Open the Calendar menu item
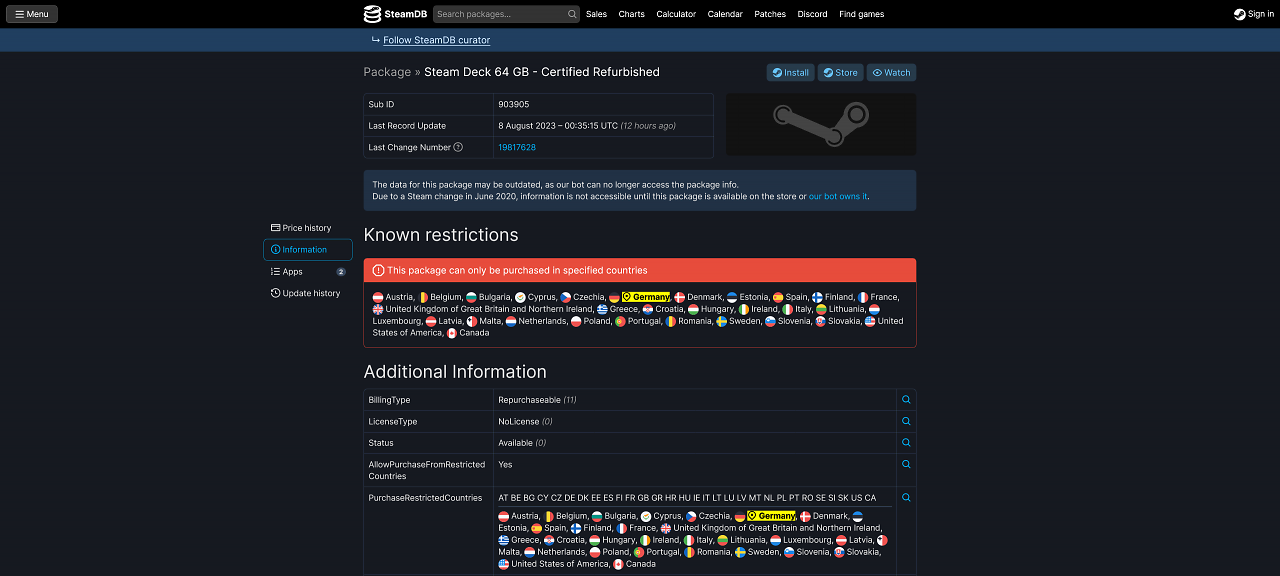This screenshot has height=576, width=1280. pos(725,14)
